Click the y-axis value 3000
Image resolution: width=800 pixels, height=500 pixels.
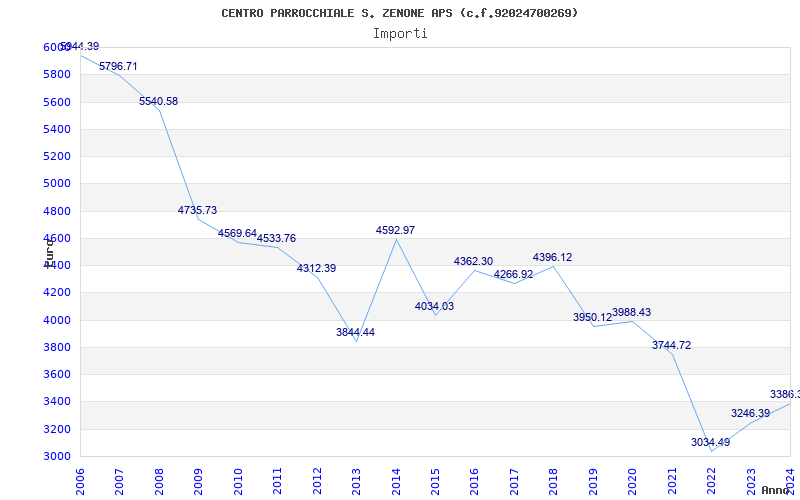57,456
